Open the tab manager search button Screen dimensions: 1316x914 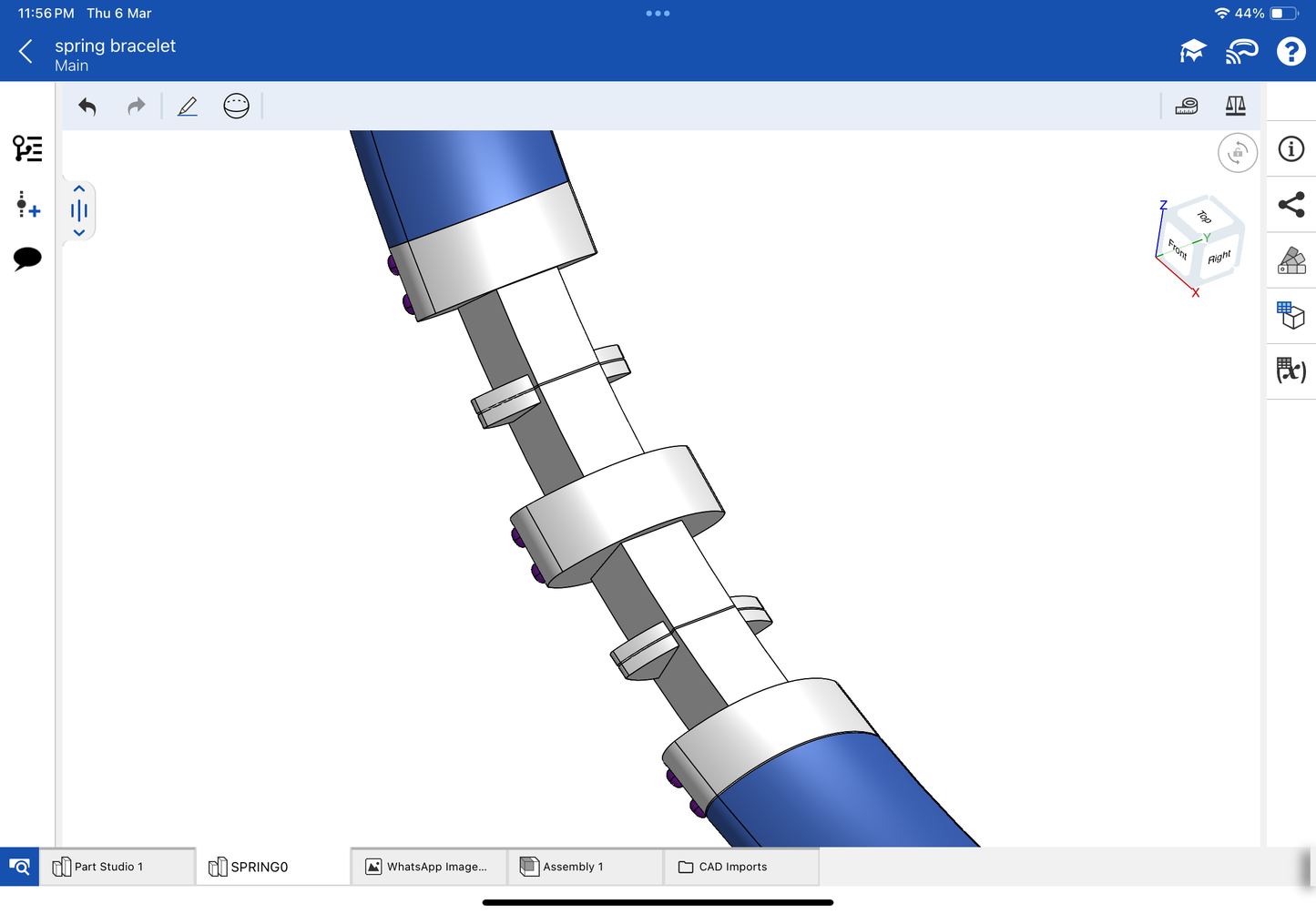click(19, 867)
